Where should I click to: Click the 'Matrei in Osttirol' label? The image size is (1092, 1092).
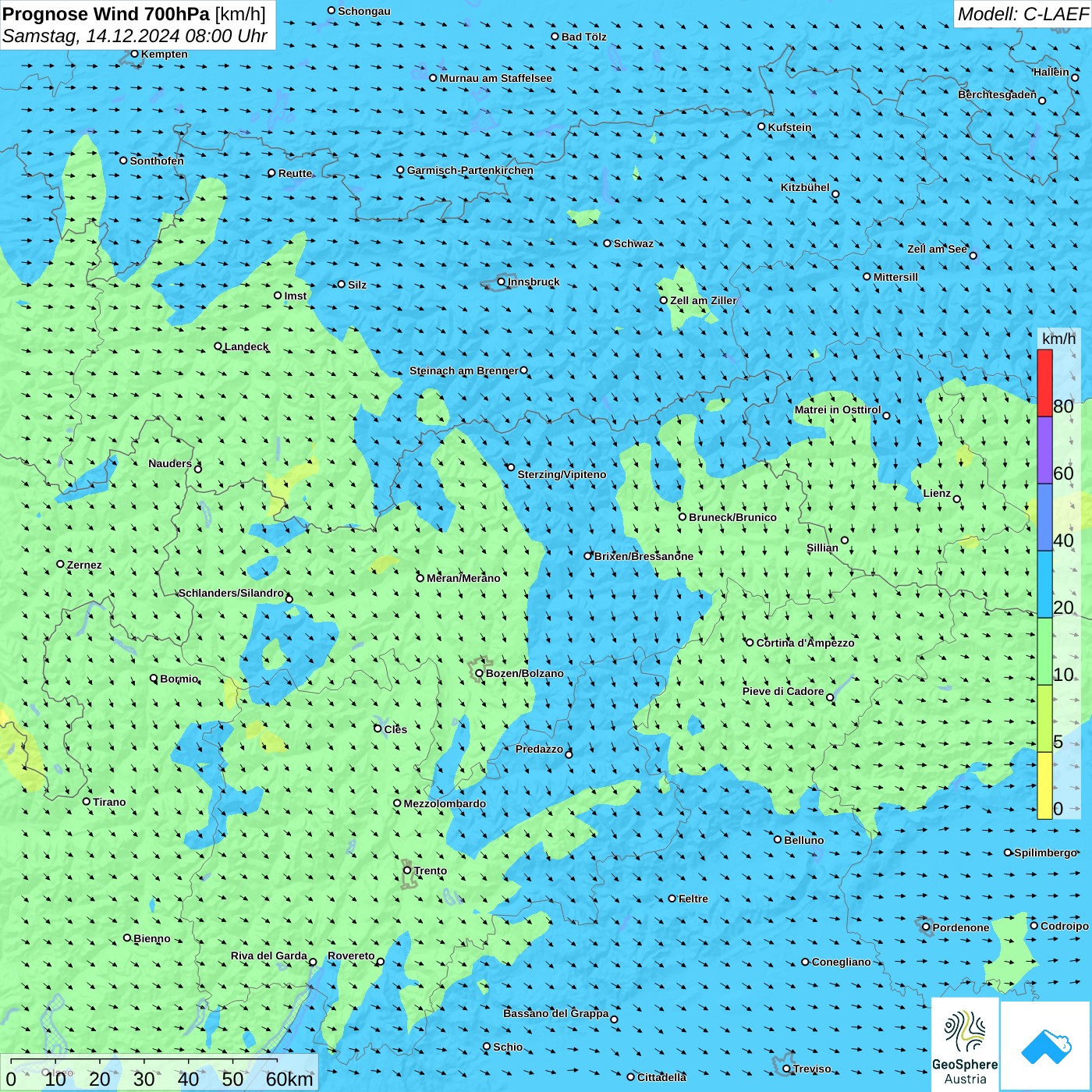point(837,409)
